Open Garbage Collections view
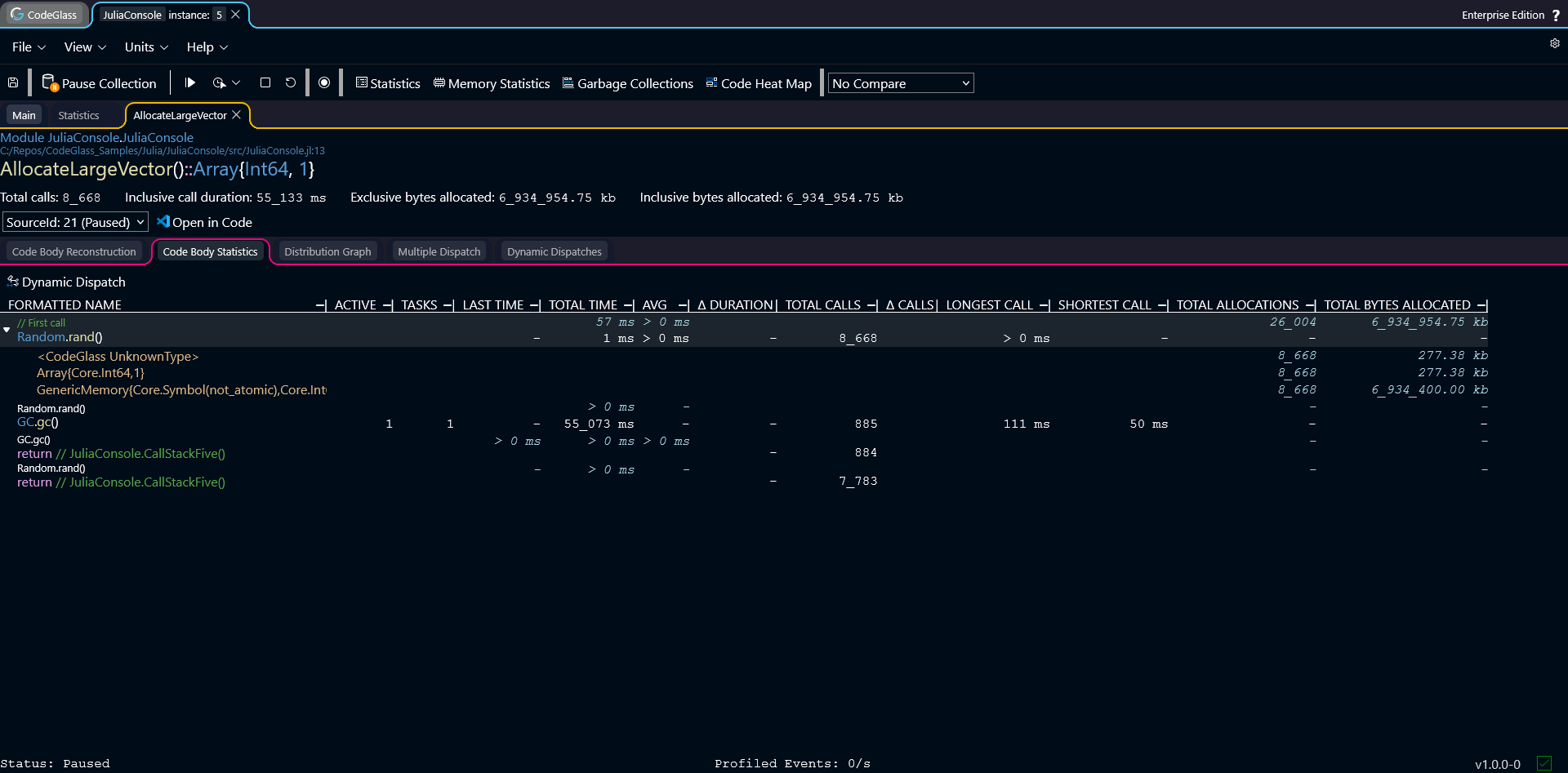 pos(628,83)
